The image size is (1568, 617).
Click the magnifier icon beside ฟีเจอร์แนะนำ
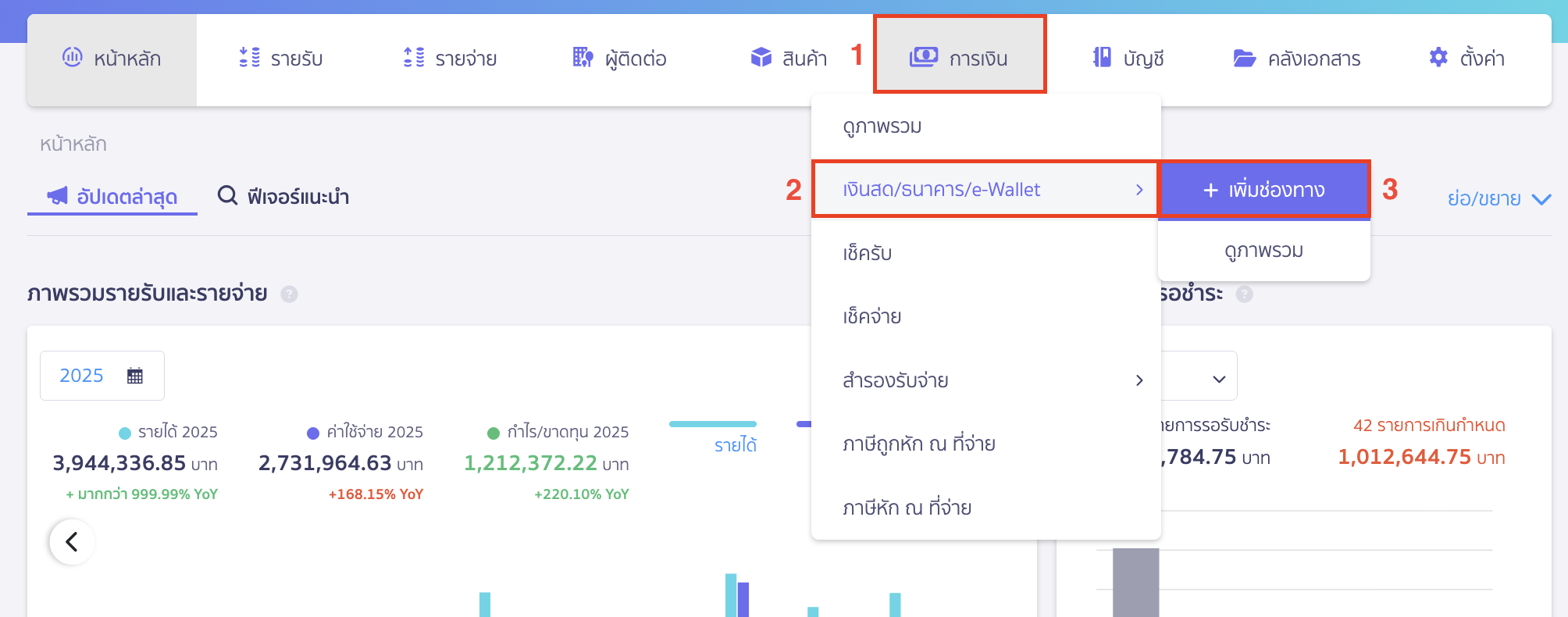pos(227,195)
